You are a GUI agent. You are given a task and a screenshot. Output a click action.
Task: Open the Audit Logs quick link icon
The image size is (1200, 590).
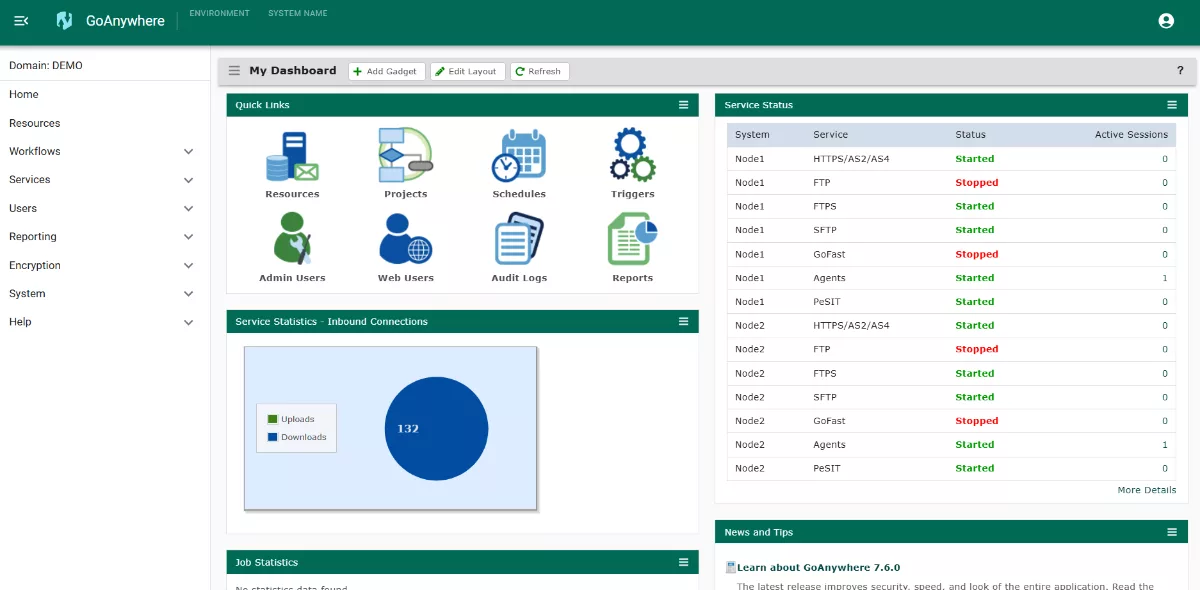tap(519, 239)
